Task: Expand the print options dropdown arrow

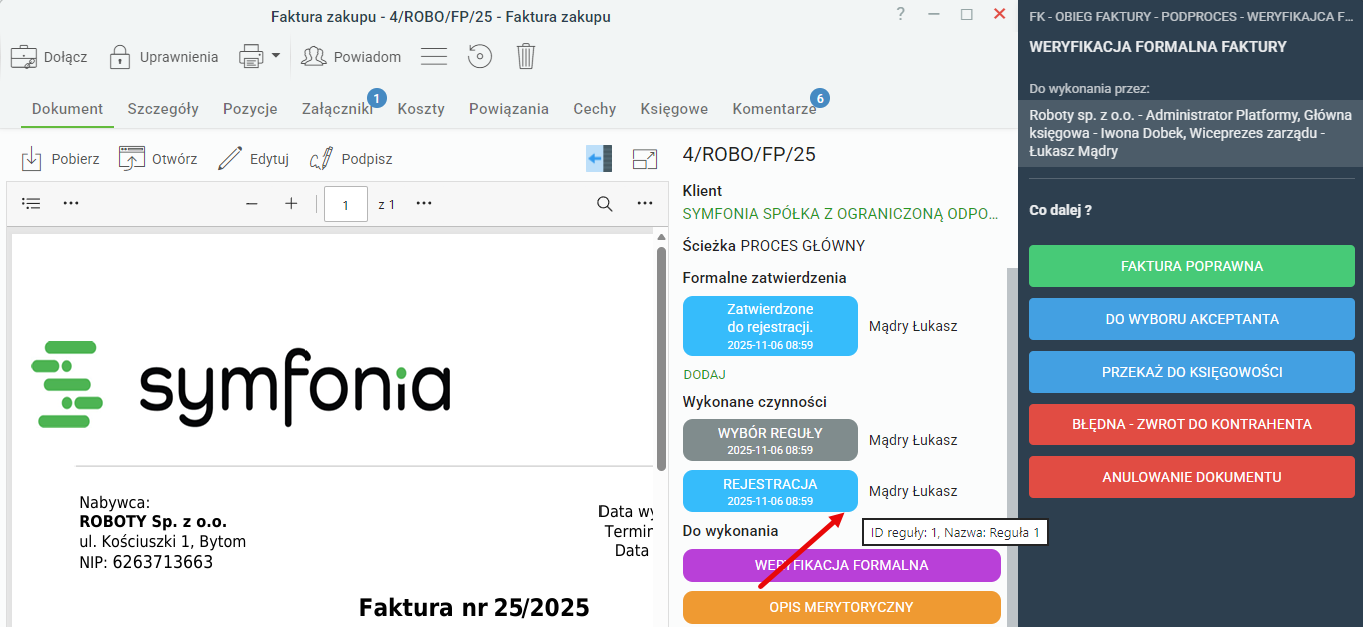Action: tap(276, 56)
